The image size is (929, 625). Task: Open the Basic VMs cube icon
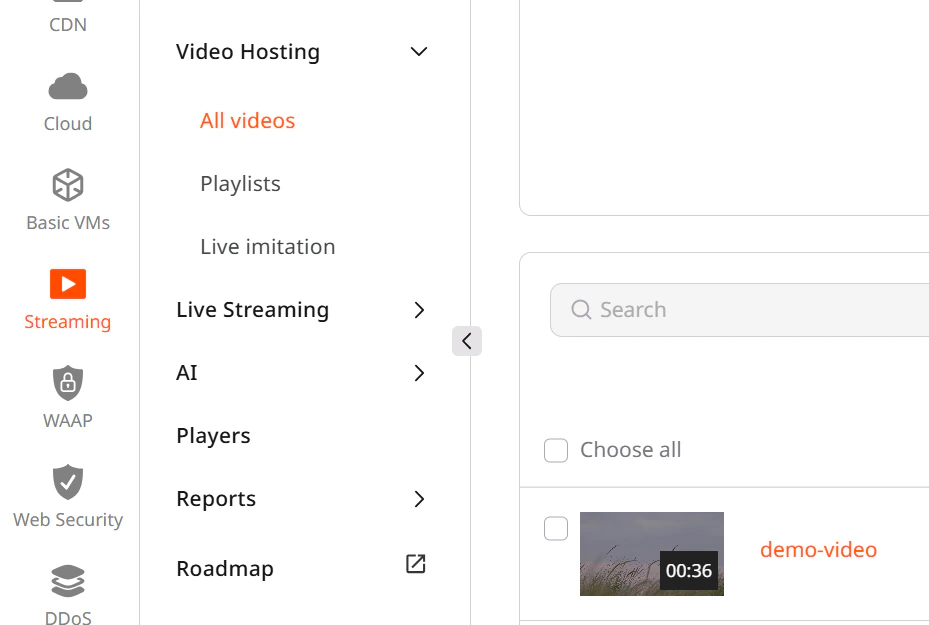coord(68,185)
